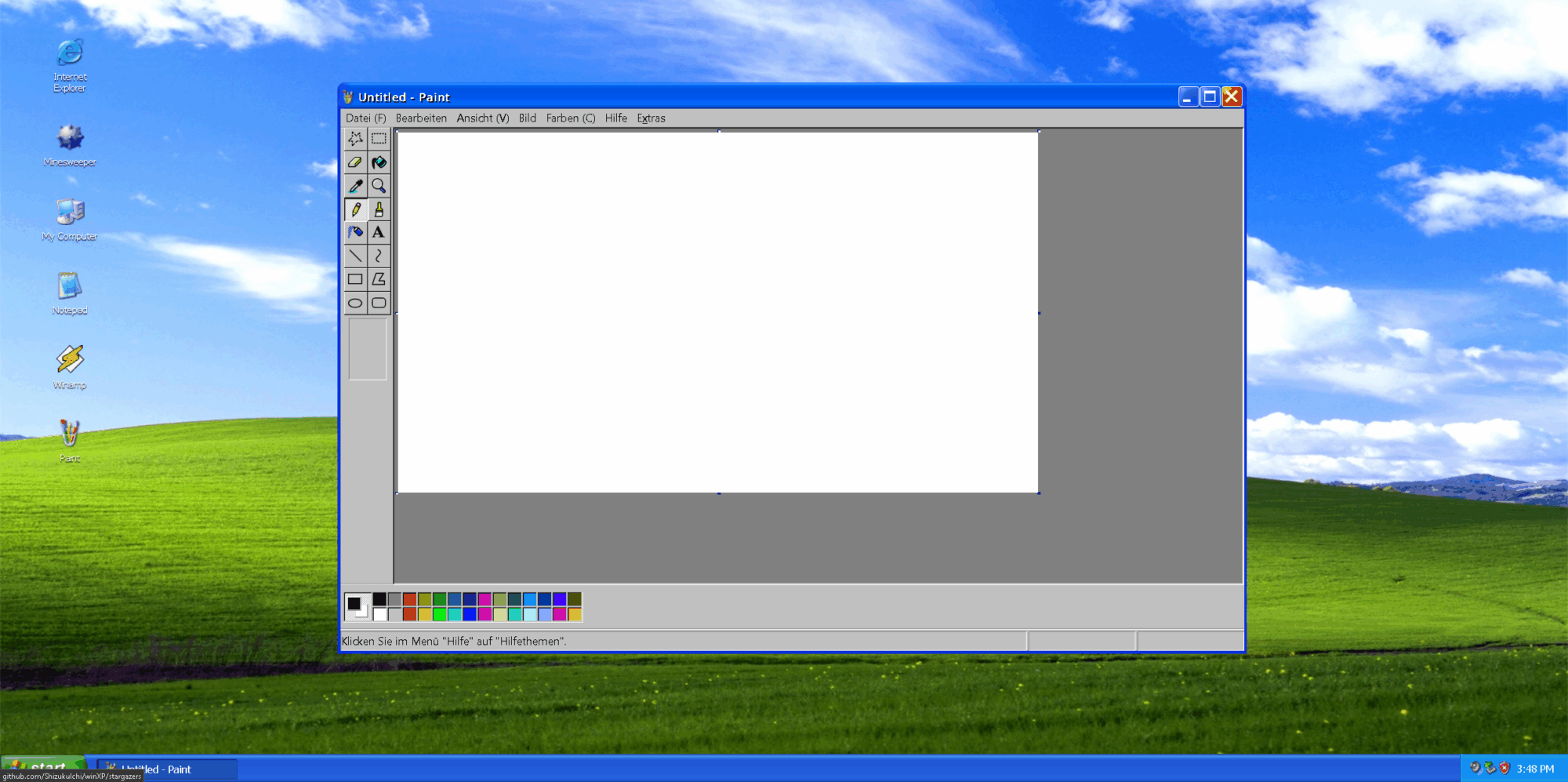This screenshot has width=1568, height=782.
Task: Open the Extras menu
Action: tap(651, 118)
